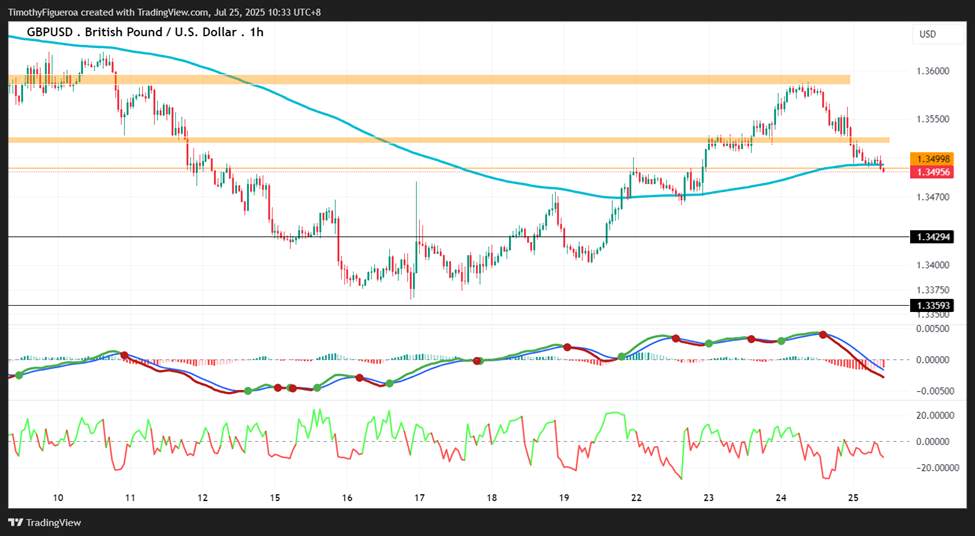Screen dimensions: 975x536
Task: Click date label 11 on time axis
Action: 131,498
